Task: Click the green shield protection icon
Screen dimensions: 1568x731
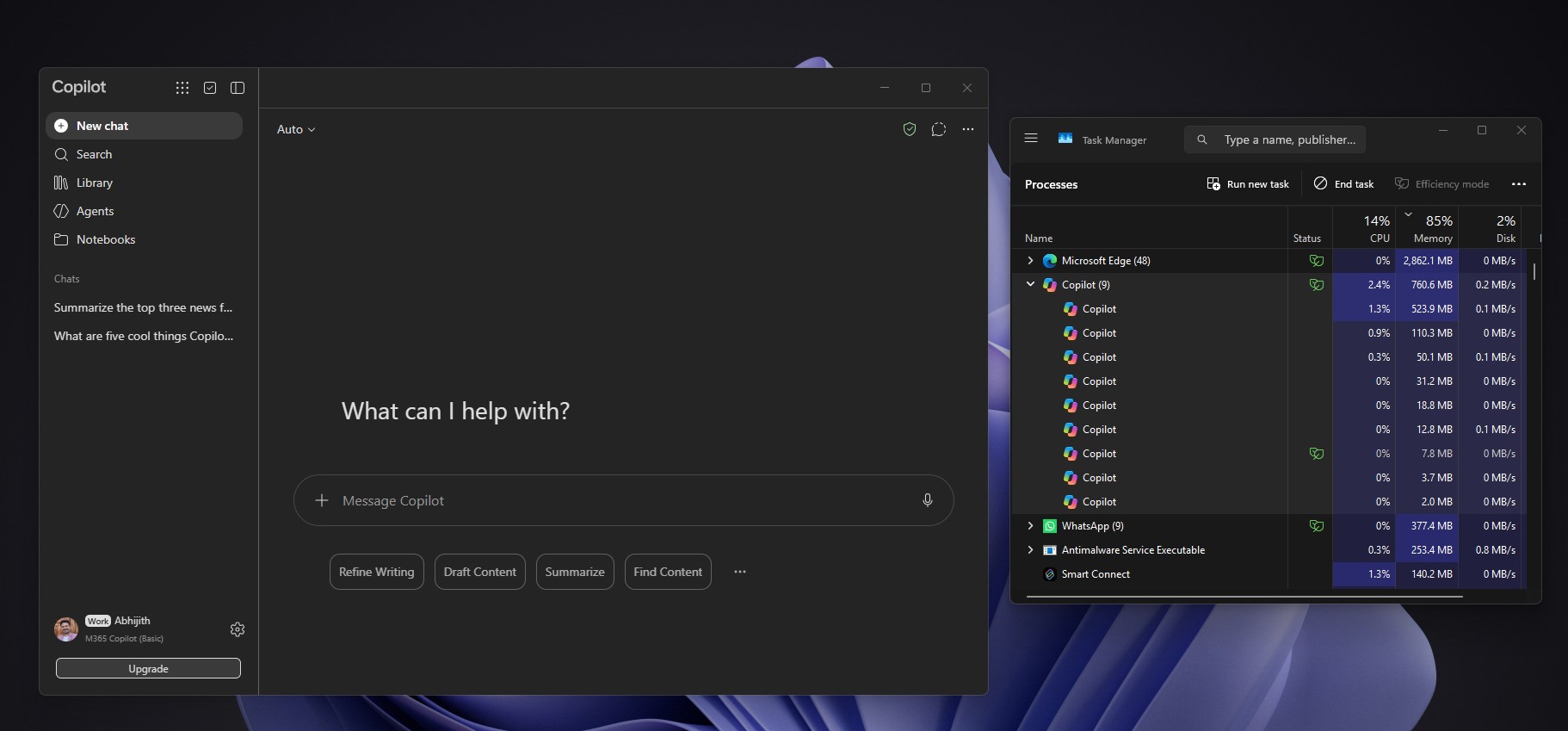Action: coord(910,129)
